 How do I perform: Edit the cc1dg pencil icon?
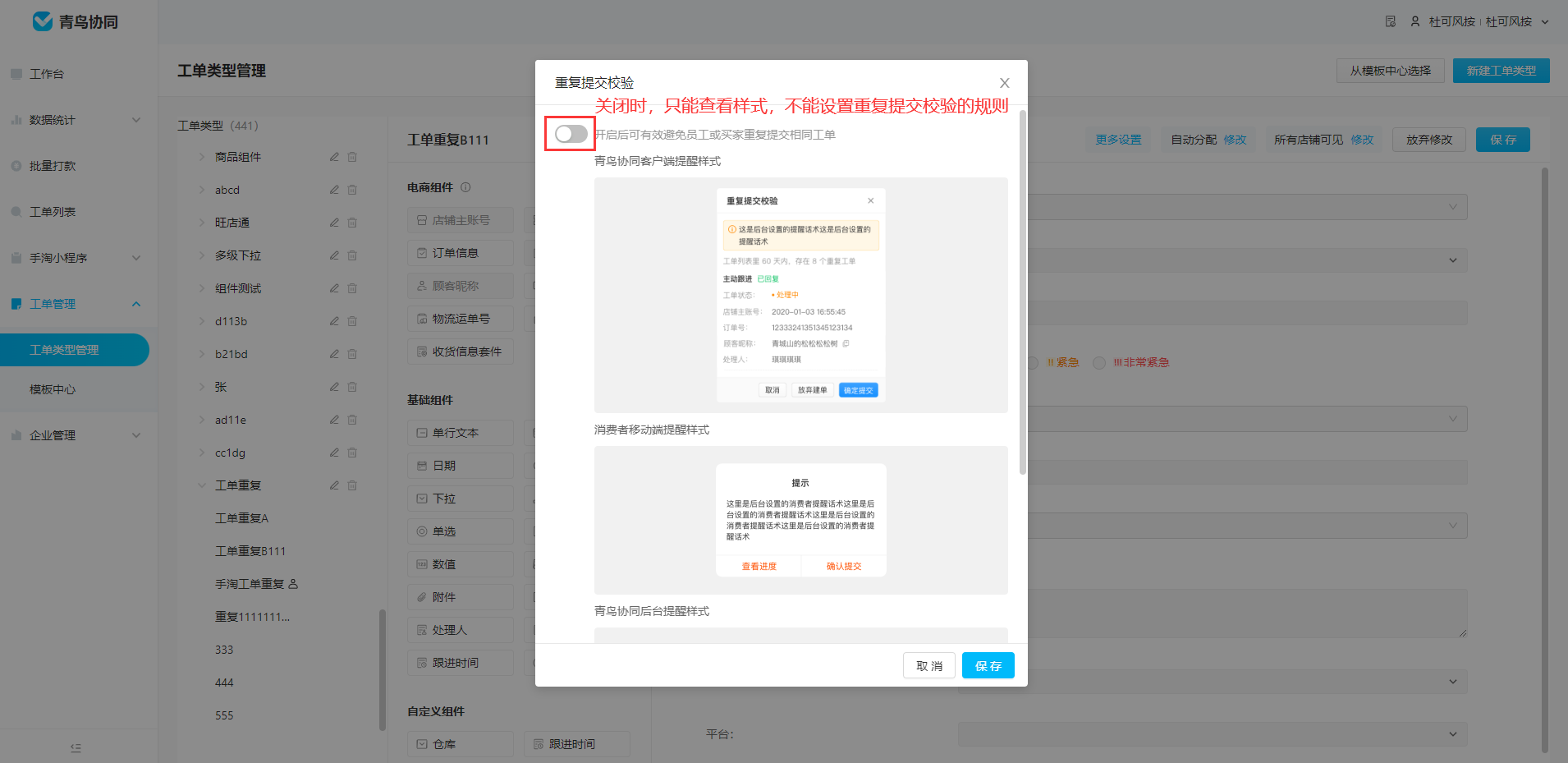coord(334,453)
